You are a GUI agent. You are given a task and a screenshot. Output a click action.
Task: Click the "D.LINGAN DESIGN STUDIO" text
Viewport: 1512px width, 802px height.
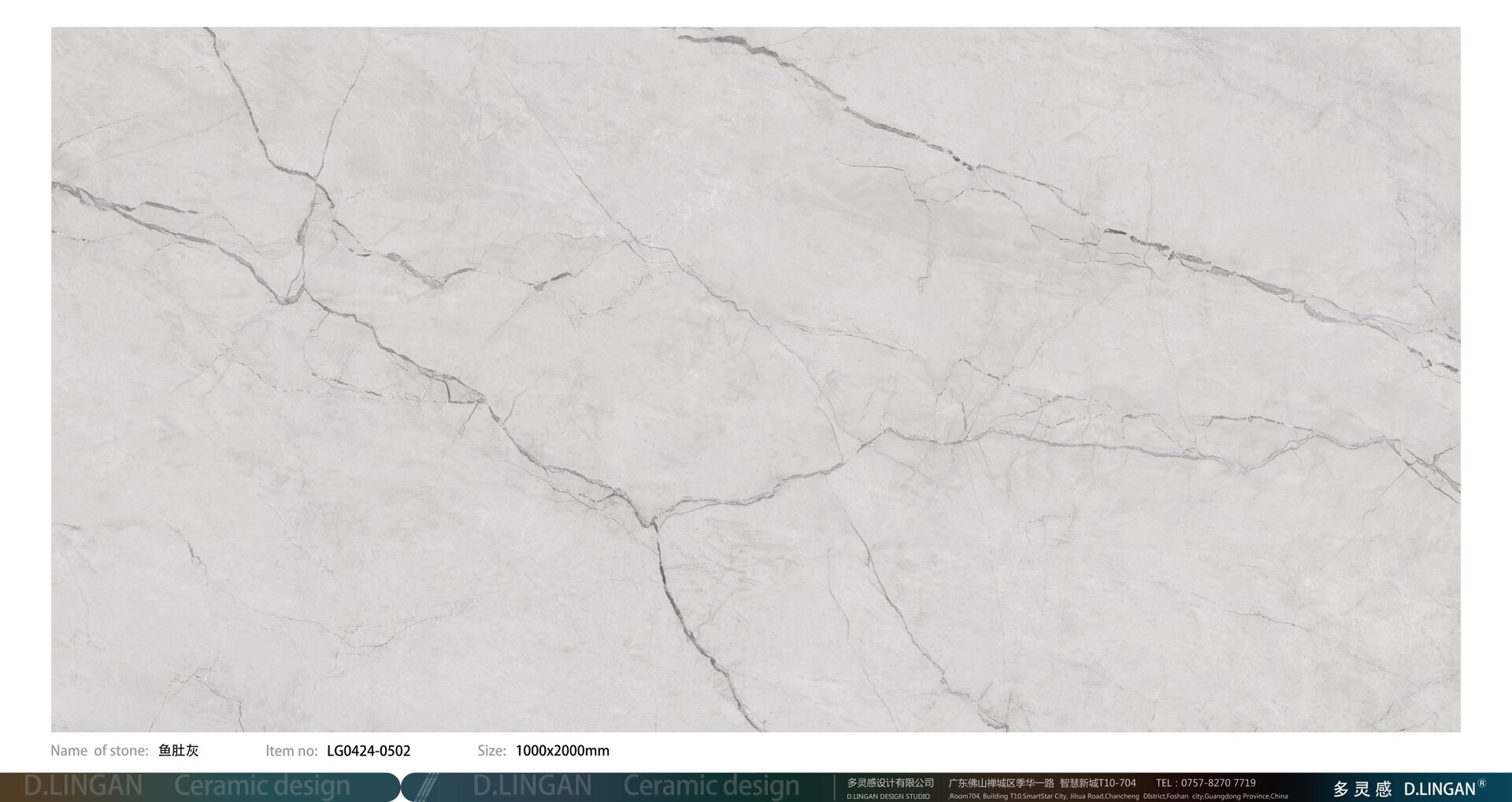click(x=888, y=796)
